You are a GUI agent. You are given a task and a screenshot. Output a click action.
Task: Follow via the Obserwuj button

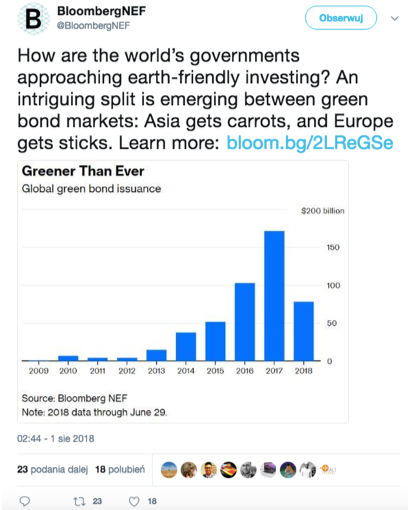pos(341,18)
